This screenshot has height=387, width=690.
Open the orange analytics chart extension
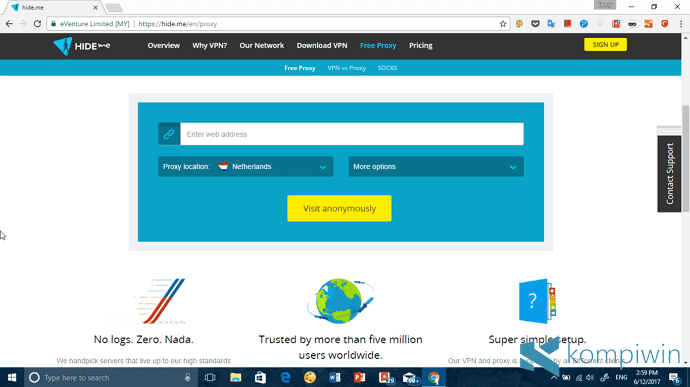click(648, 24)
